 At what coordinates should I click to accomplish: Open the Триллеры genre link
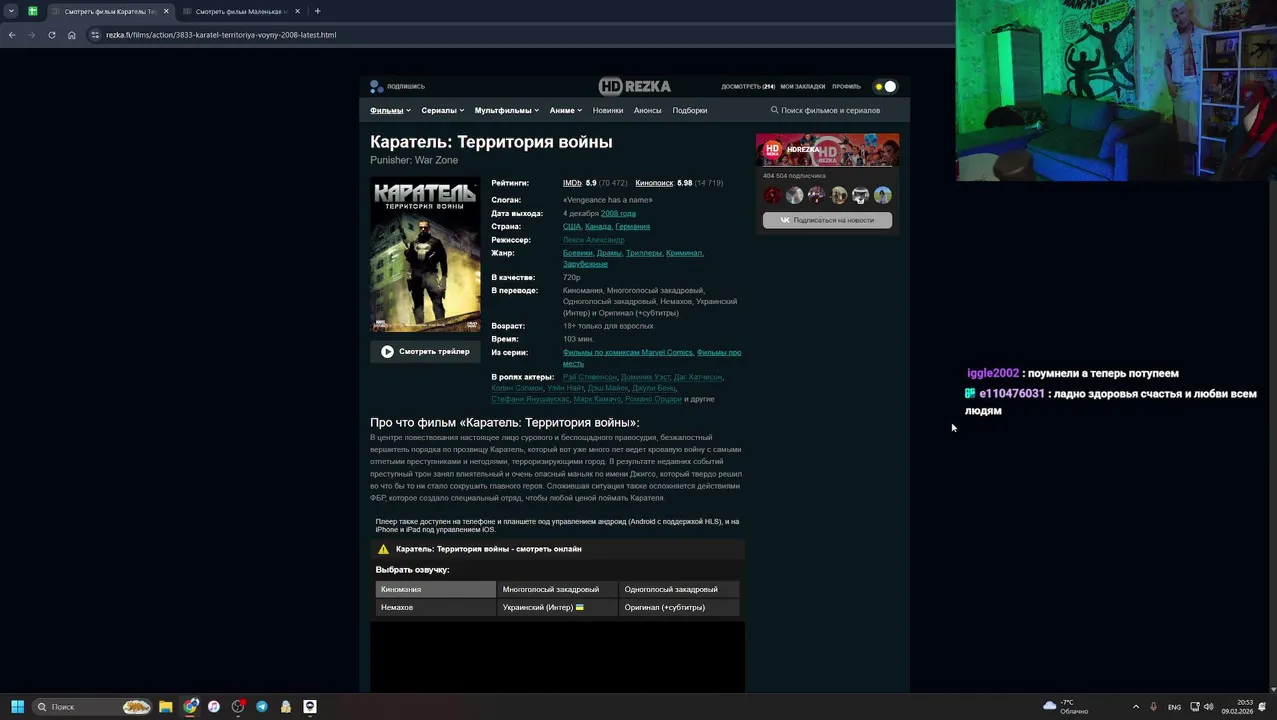pyautogui.click(x=644, y=253)
